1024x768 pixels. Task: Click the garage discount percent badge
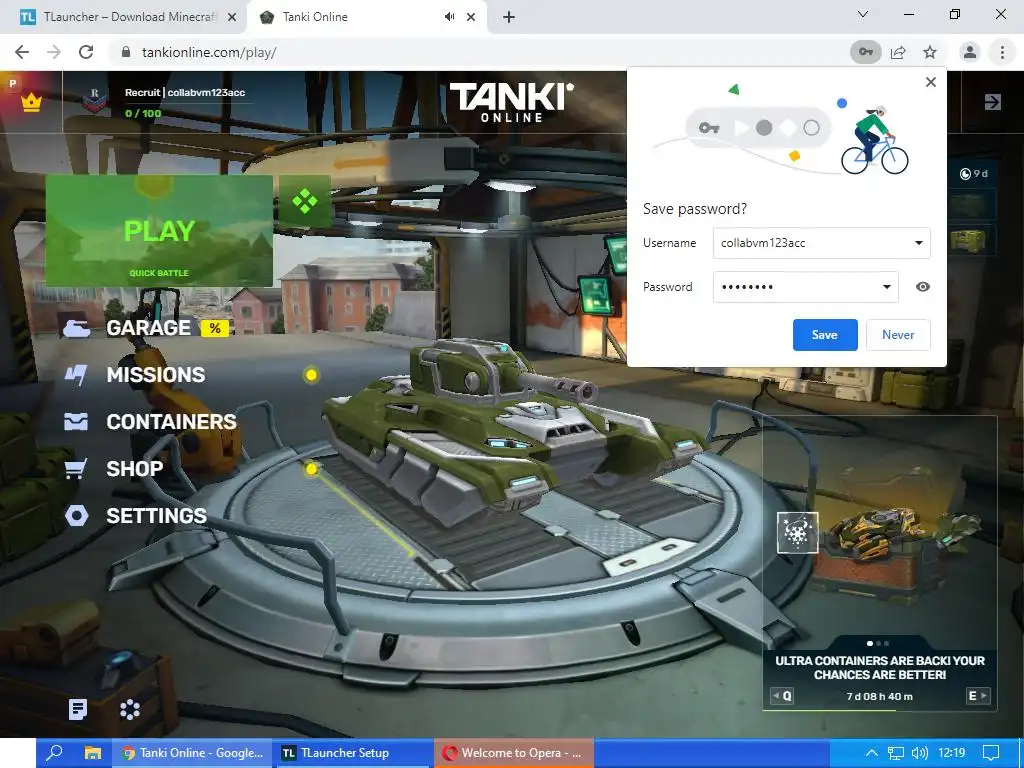(x=215, y=328)
